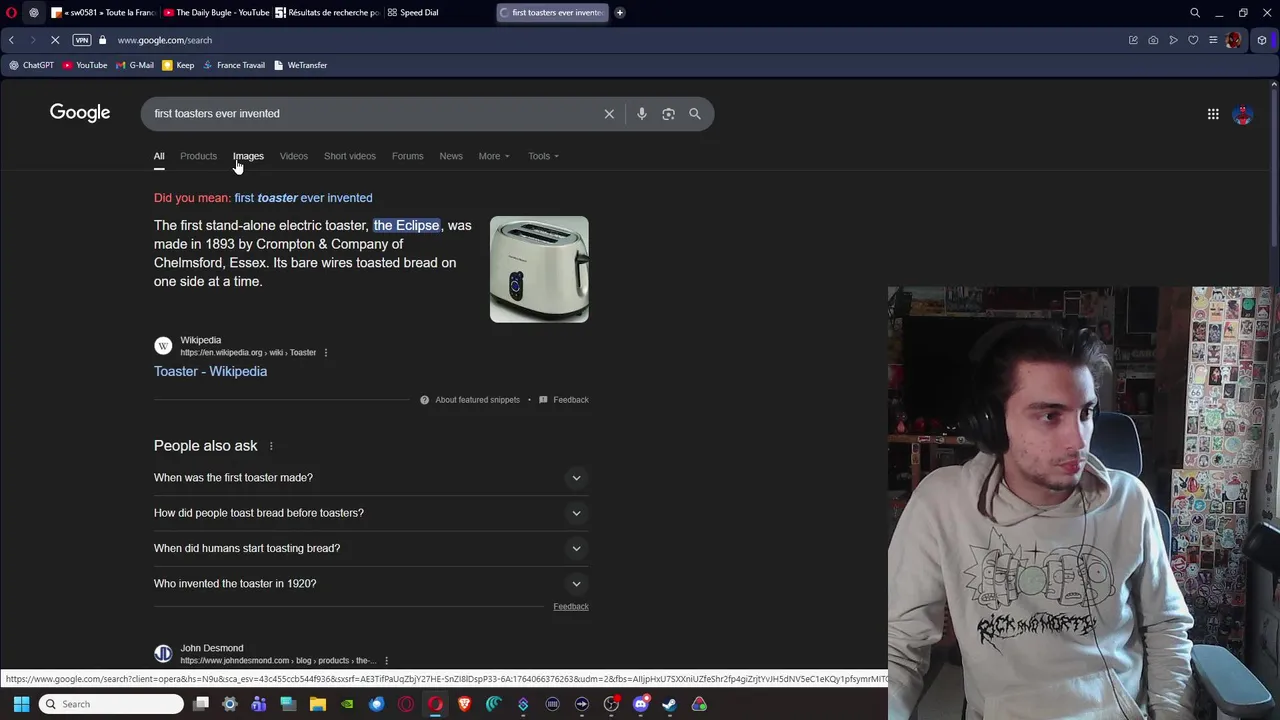This screenshot has width=1280, height=720.
Task: Open options menu beside Wikipedia result
Action: (325, 353)
